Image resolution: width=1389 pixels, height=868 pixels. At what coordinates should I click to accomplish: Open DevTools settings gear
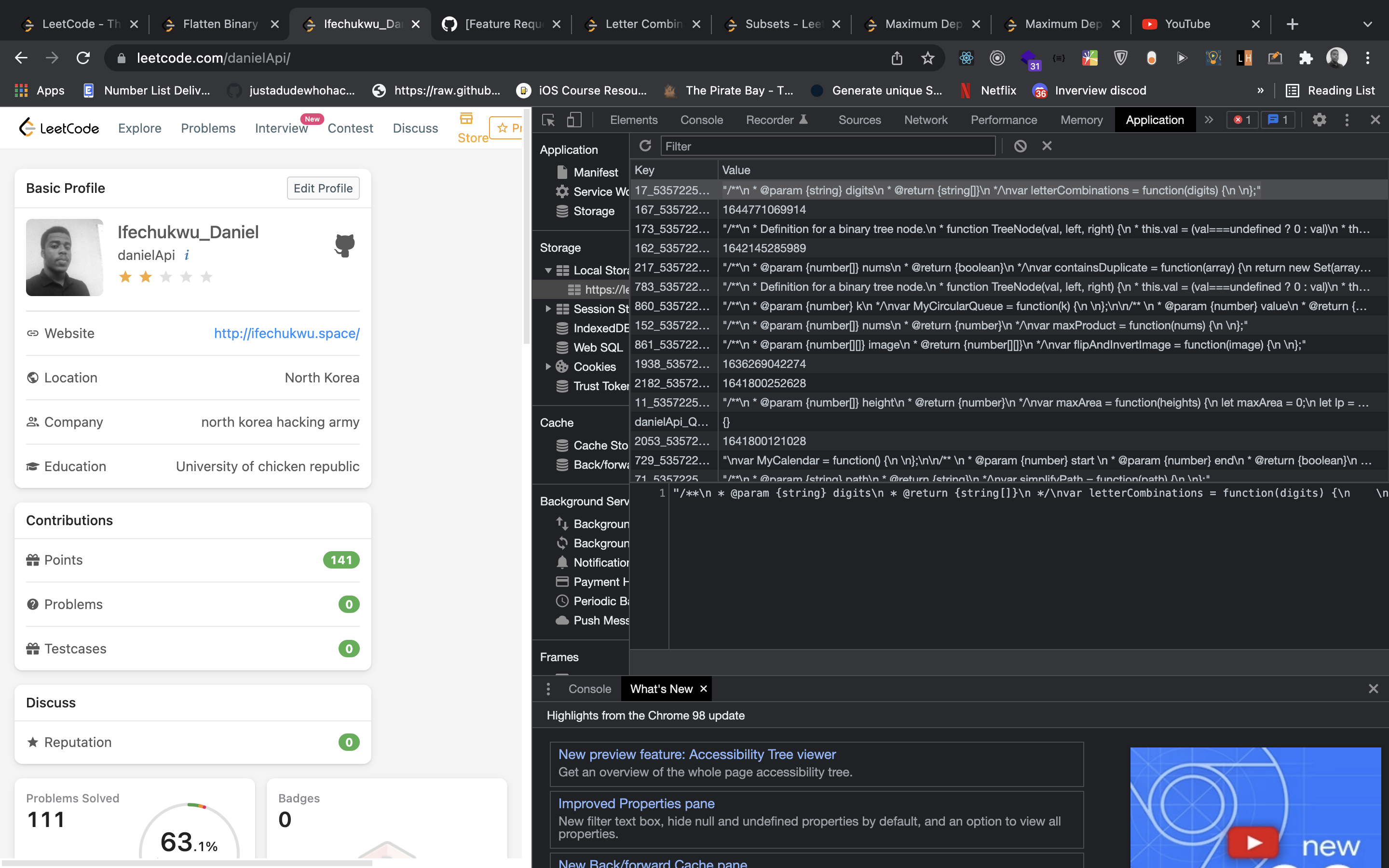point(1319,120)
